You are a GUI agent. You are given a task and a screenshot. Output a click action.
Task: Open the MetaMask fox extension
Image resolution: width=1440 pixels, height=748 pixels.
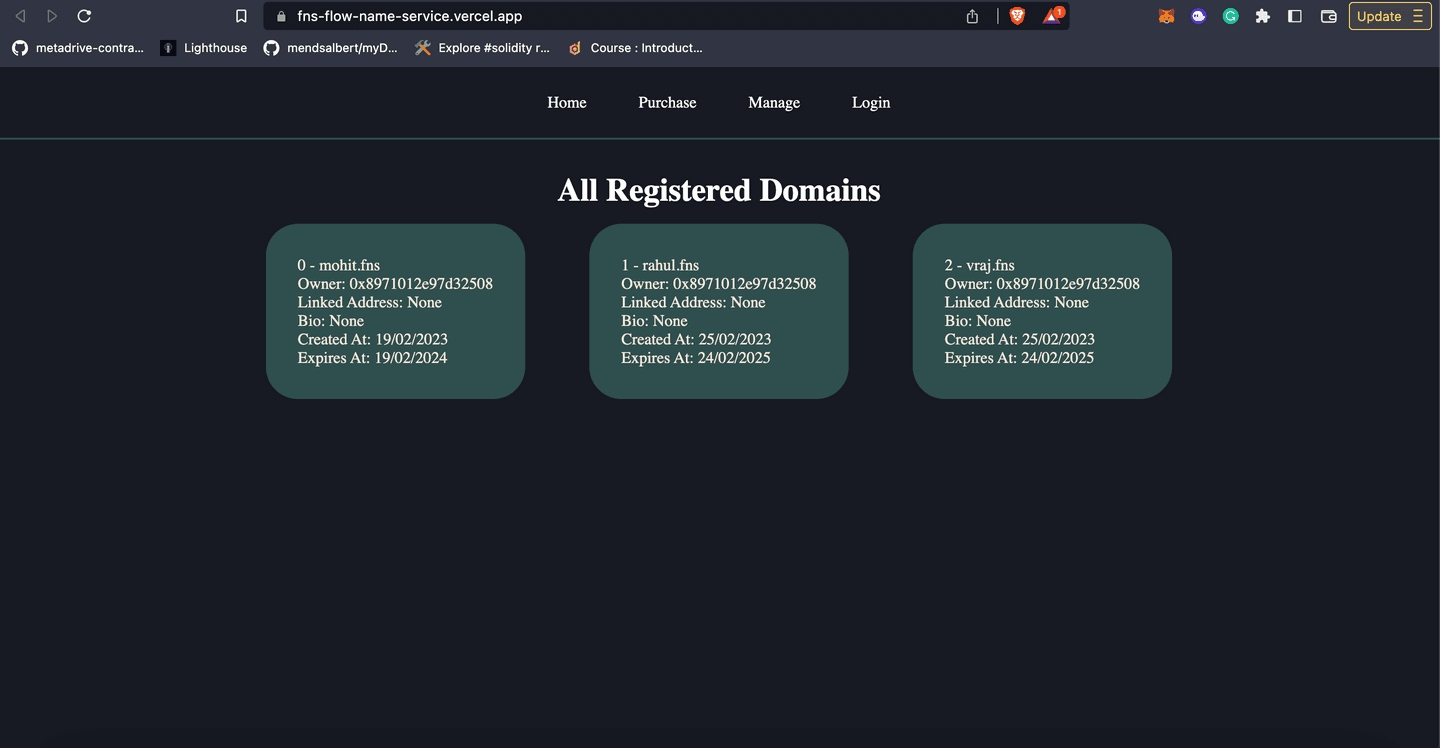(x=1166, y=16)
